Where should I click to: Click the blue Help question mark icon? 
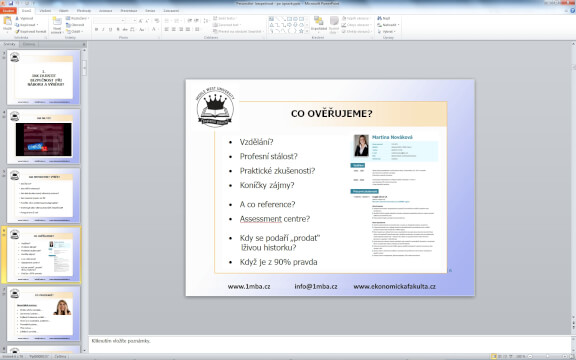click(x=573, y=11)
